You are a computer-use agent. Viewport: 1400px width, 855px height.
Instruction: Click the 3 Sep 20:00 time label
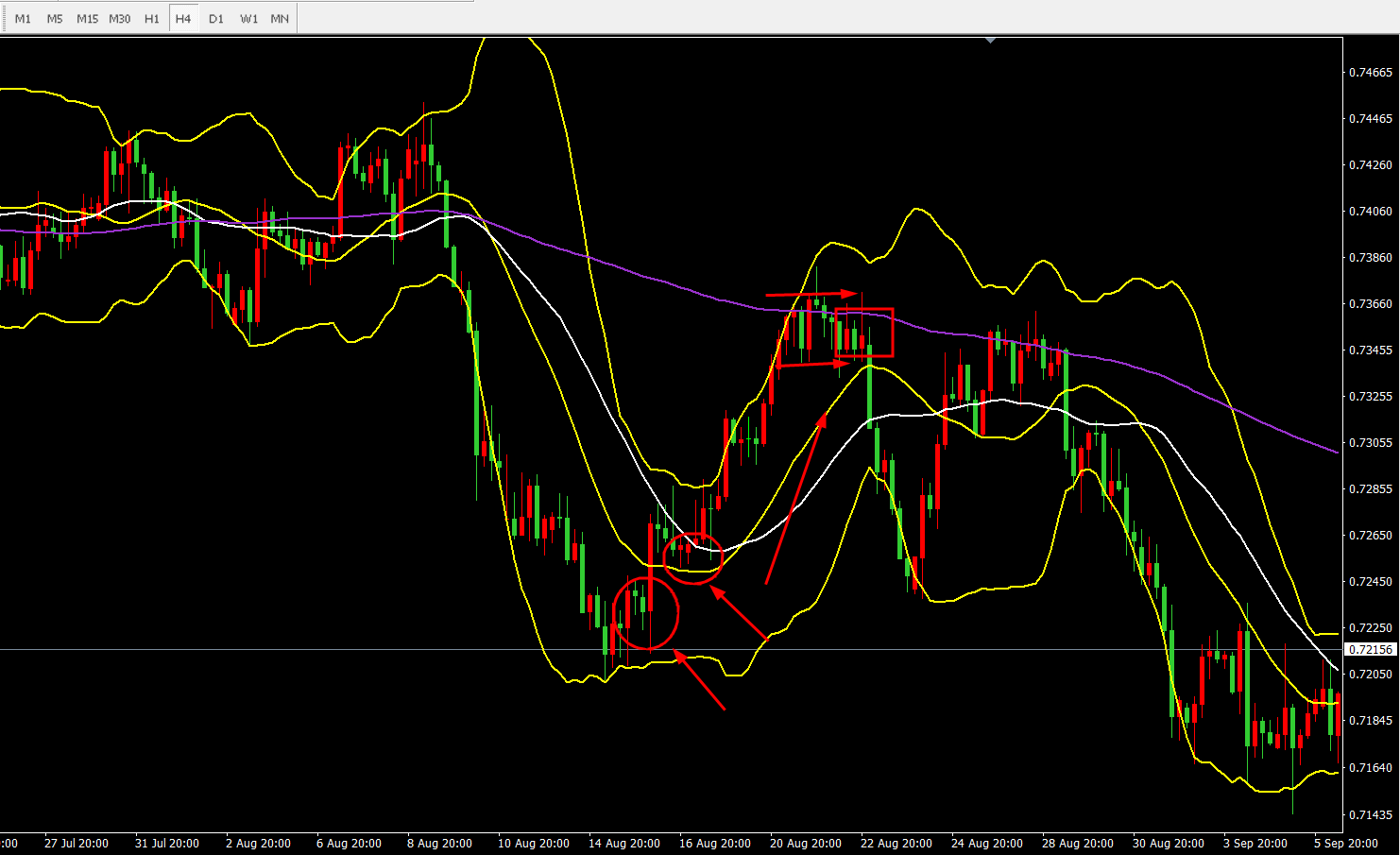pyautogui.click(x=1255, y=843)
